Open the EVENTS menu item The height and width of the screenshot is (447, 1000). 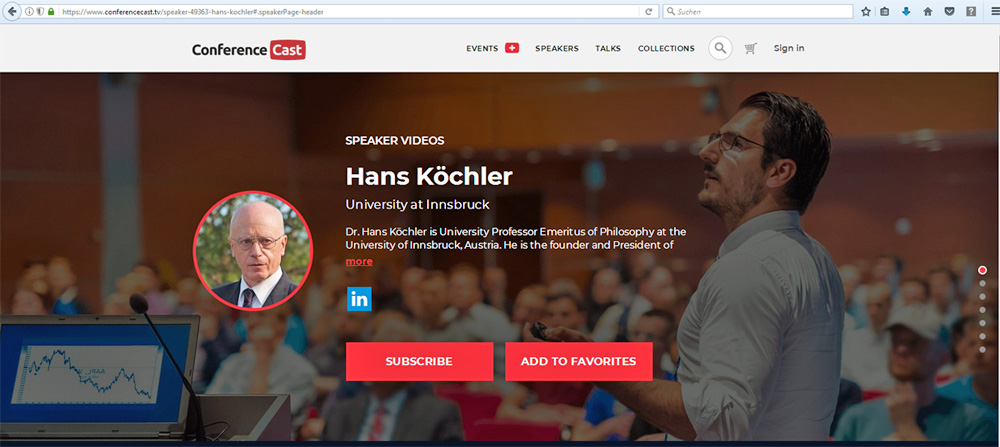point(482,48)
